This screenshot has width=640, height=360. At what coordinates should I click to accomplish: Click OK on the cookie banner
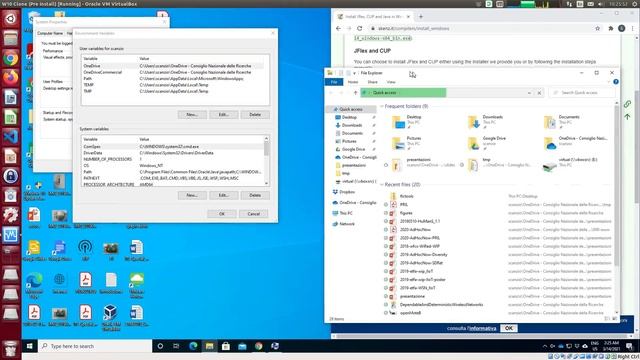pyautogui.click(x=509, y=328)
